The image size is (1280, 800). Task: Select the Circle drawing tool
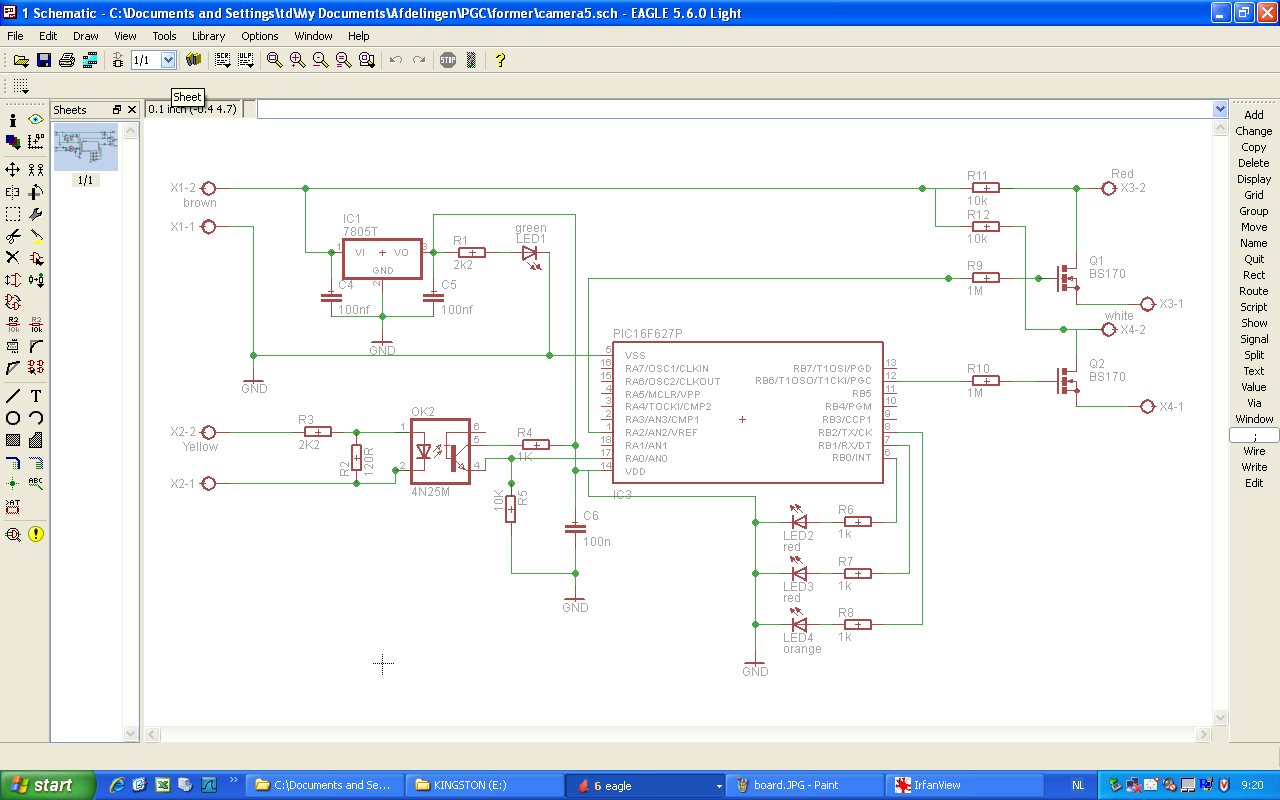click(x=13, y=418)
